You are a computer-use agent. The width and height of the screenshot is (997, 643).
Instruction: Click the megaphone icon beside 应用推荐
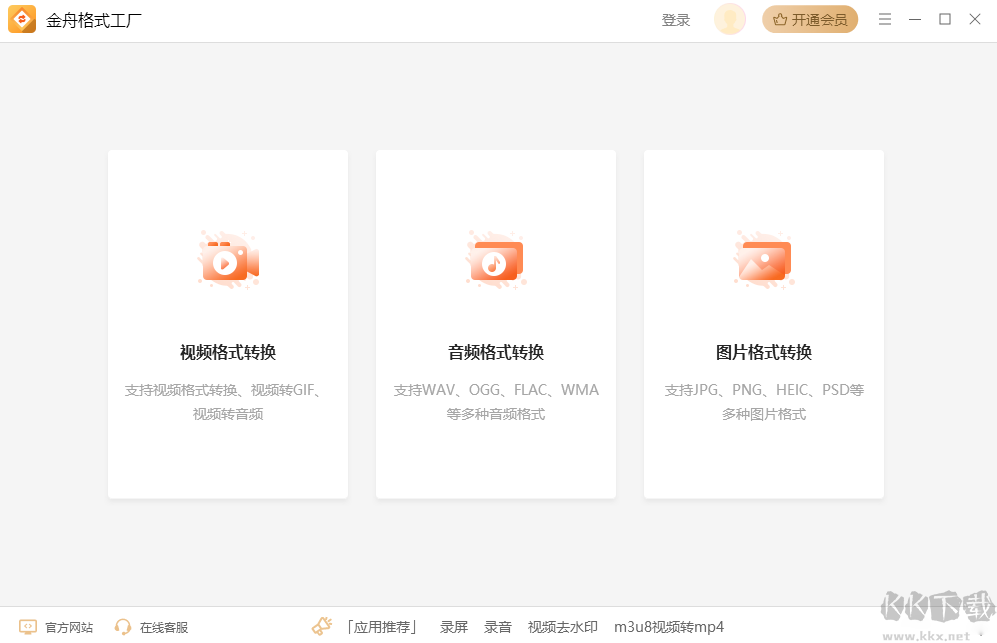[x=321, y=625]
